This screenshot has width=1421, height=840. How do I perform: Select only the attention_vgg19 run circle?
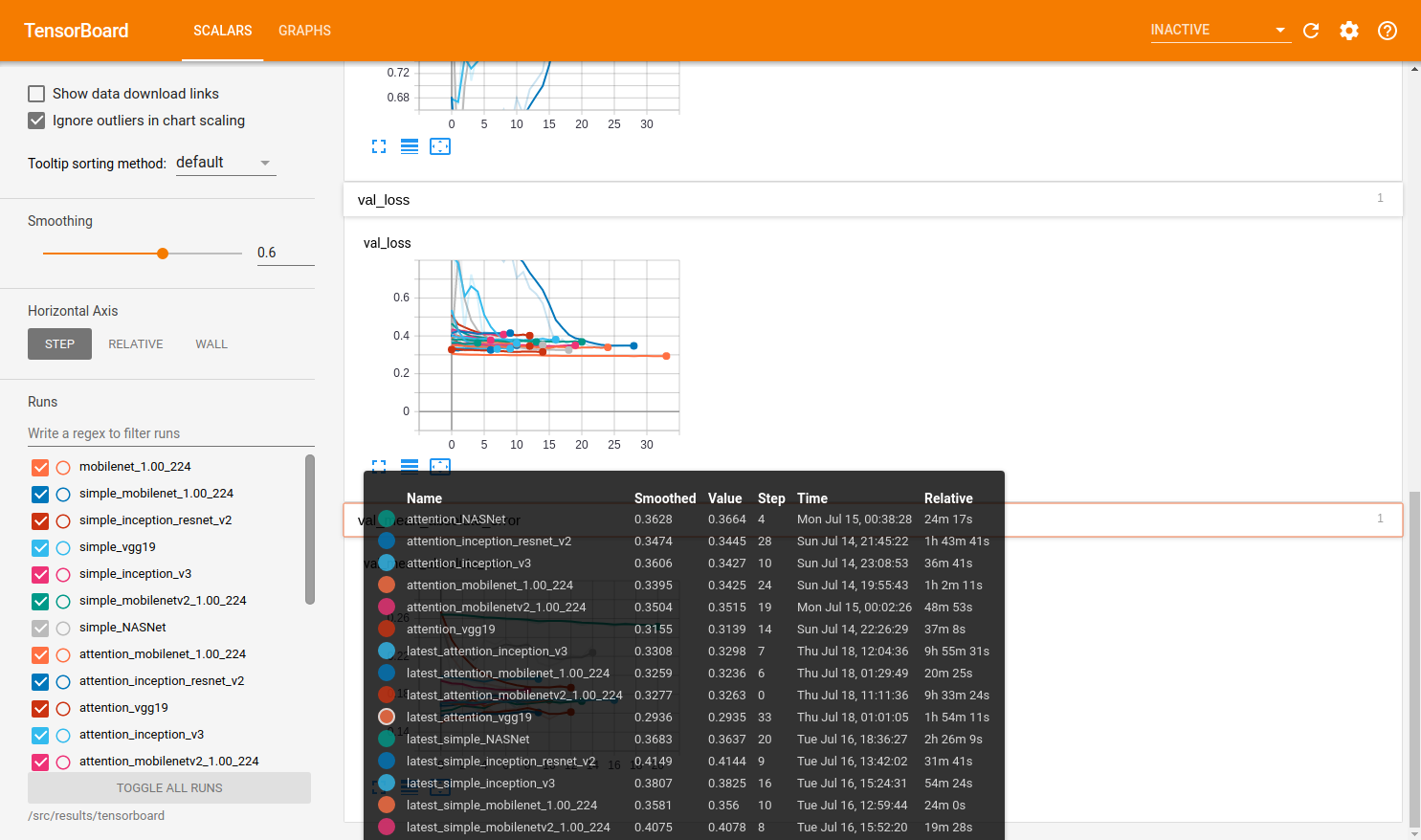[x=63, y=709]
